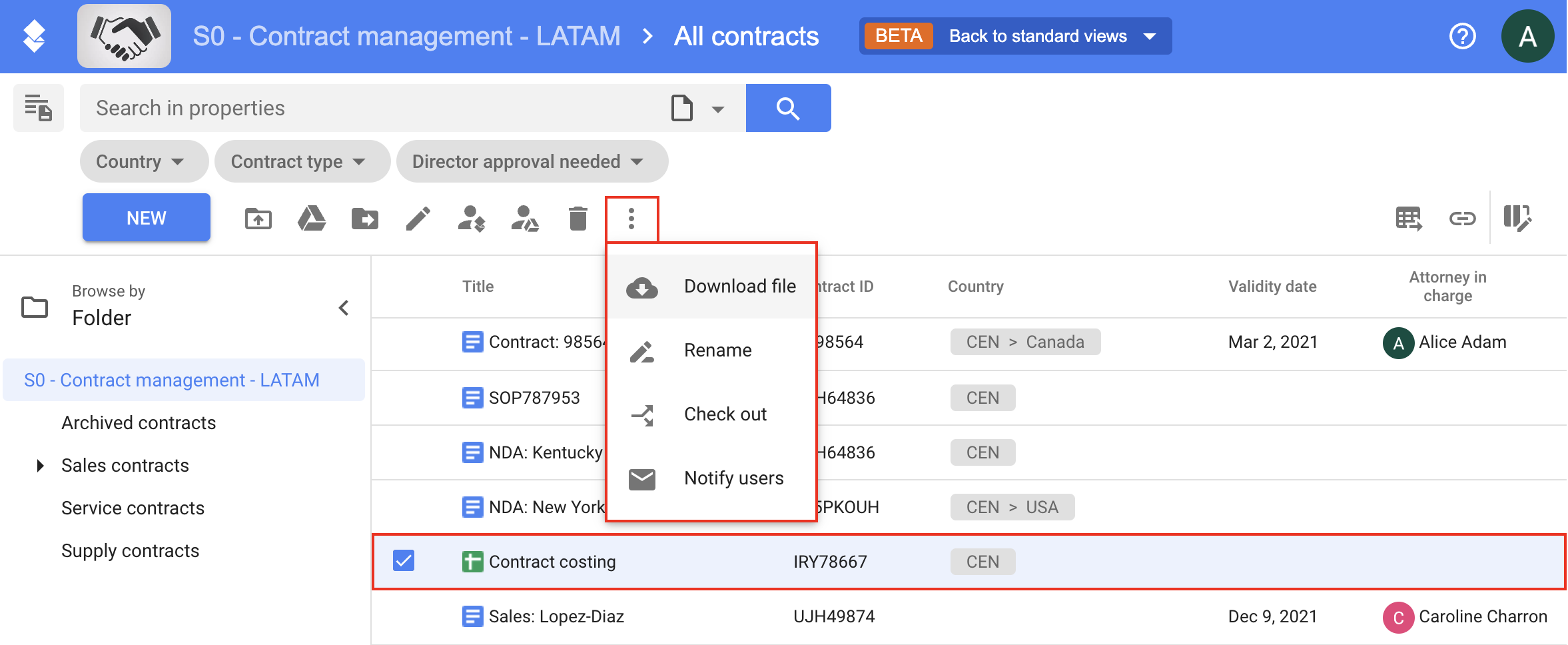
Task: Open the NDA: Kentucky document
Action: point(546,452)
